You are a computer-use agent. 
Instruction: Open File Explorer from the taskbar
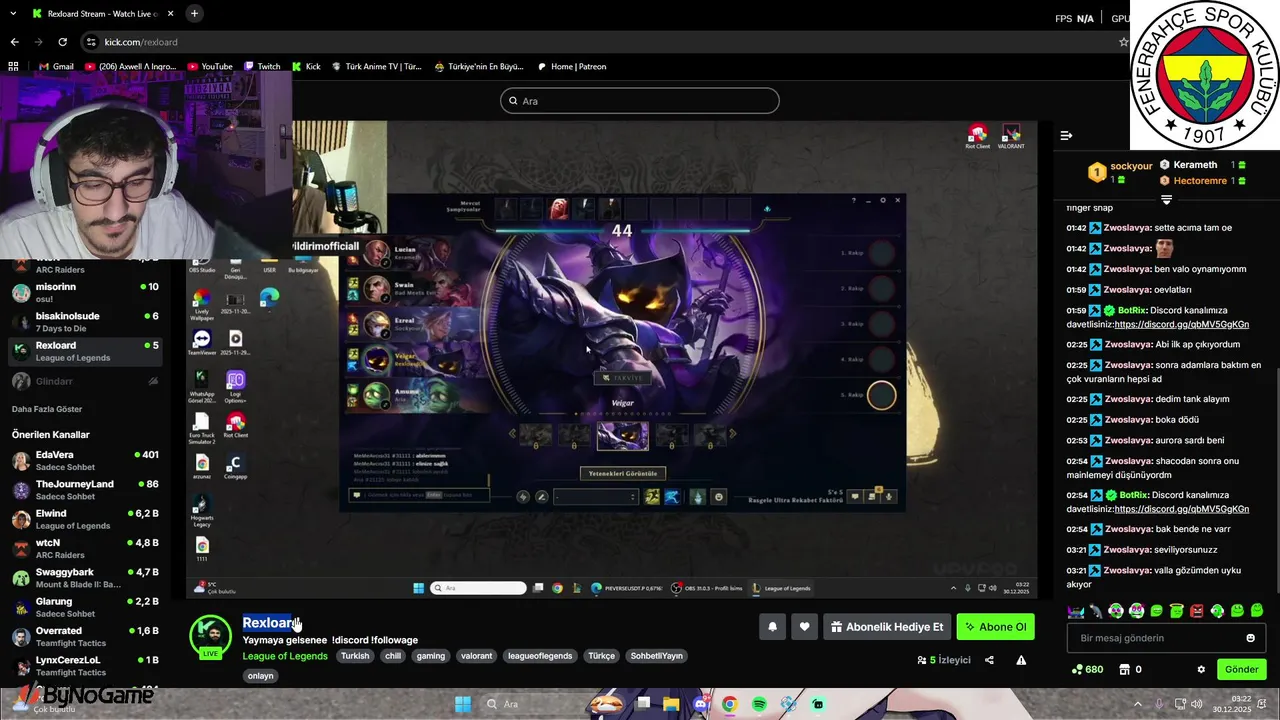click(671, 704)
